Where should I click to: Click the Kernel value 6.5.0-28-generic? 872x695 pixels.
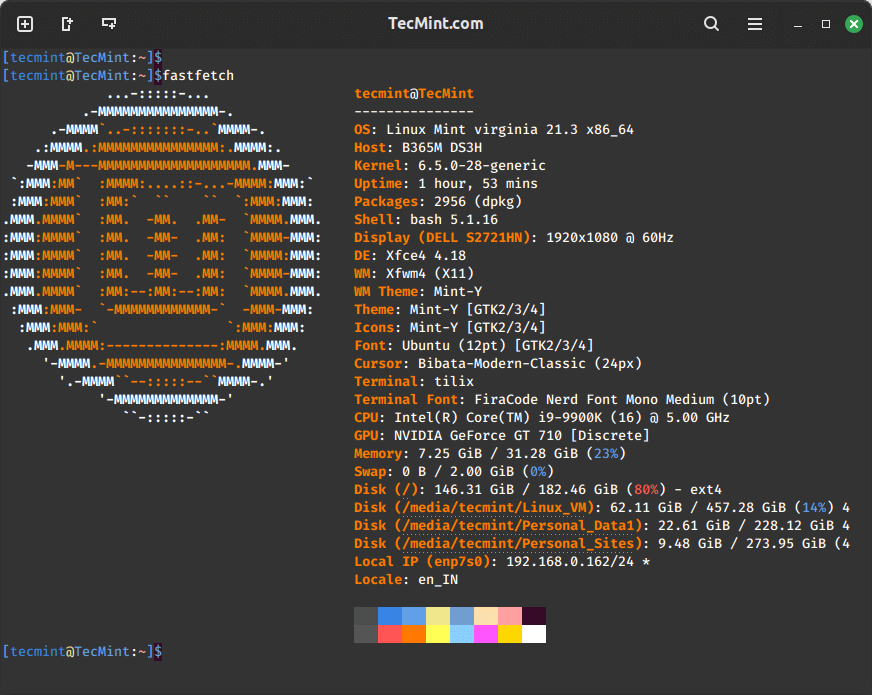tap(482, 166)
